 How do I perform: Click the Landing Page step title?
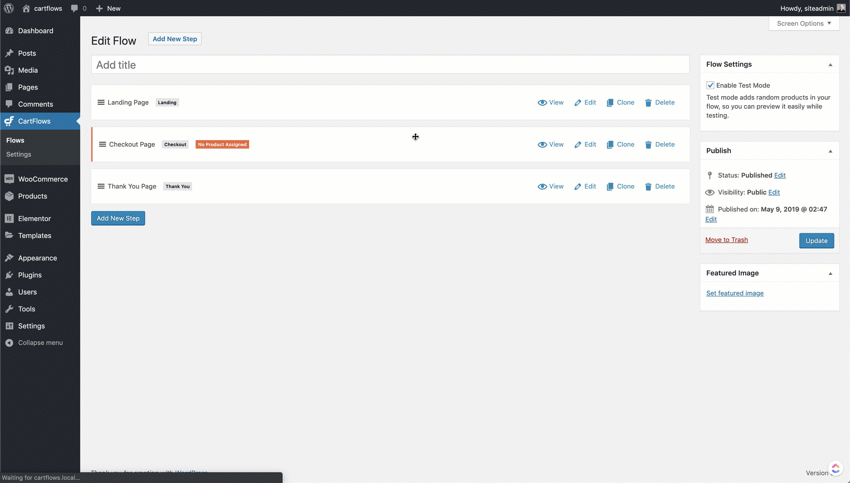point(128,102)
